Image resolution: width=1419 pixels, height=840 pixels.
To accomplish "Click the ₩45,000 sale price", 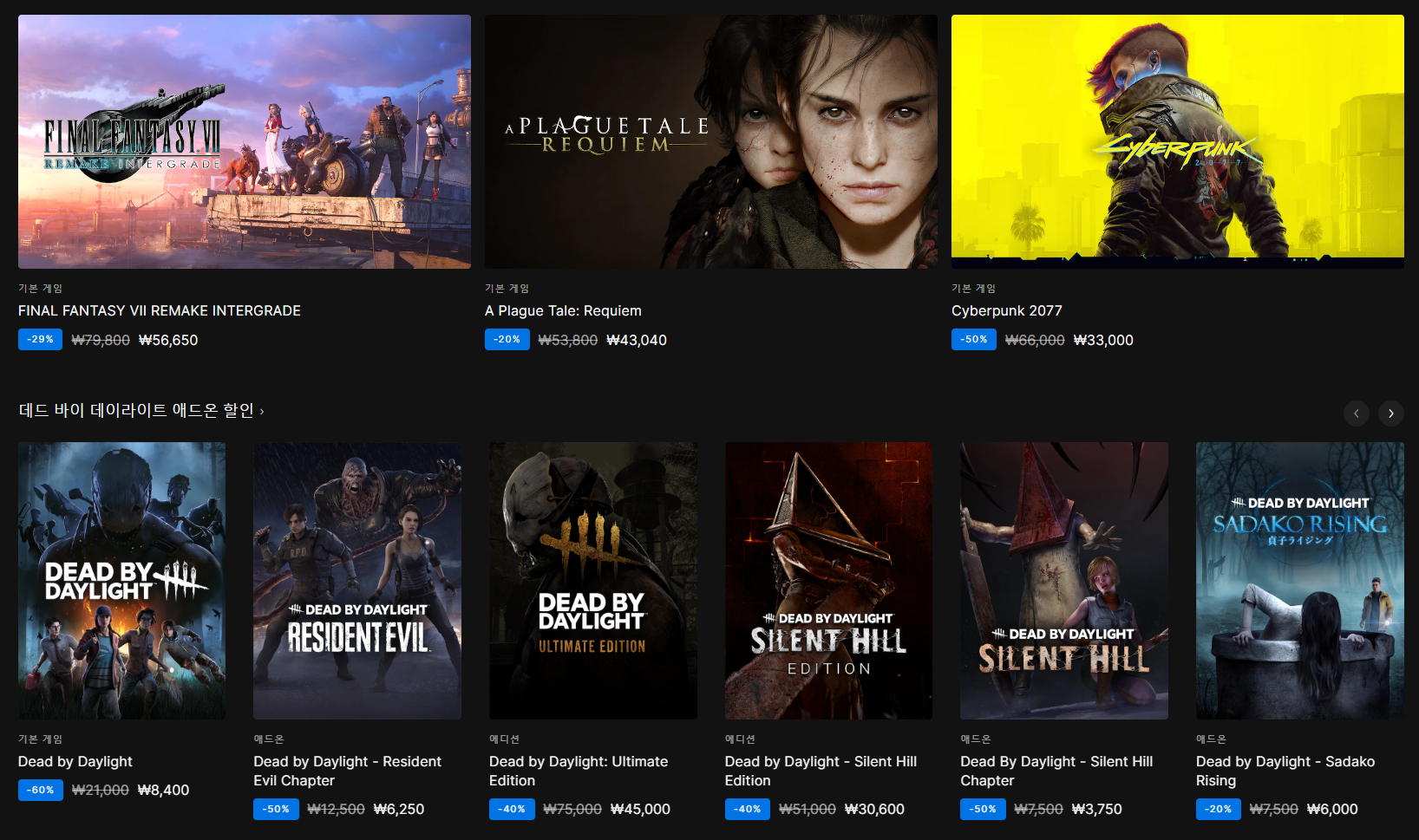I will point(640,809).
